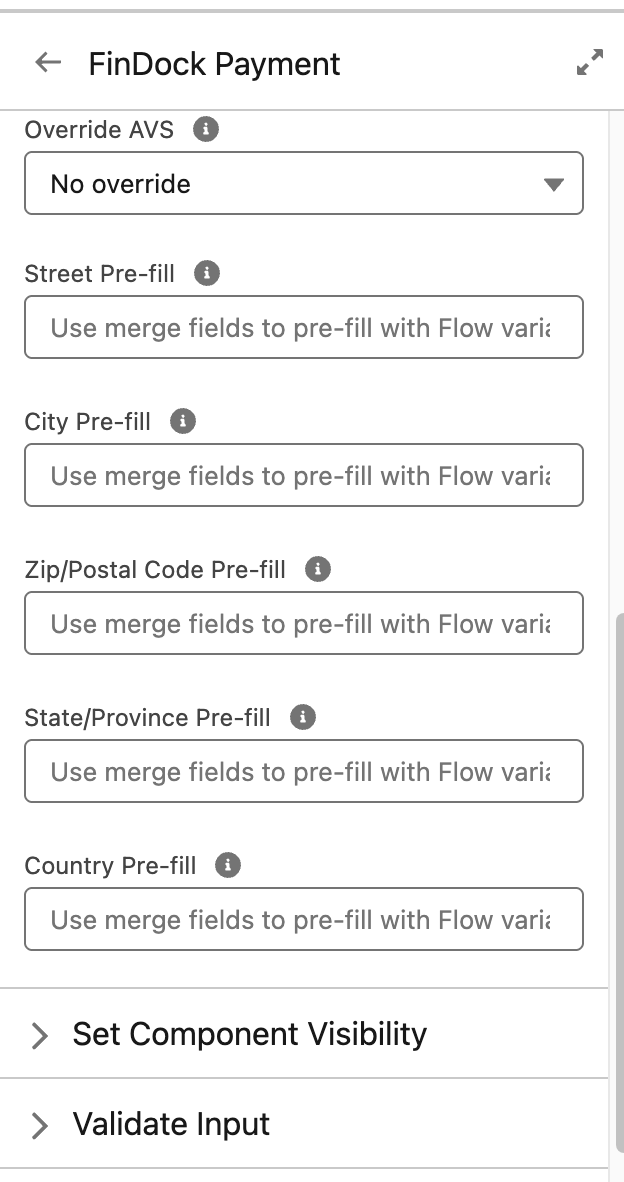Image resolution: width=624 pixels, height=1182 pixels.
Task: Click the back arrow to leave FinDock Payment
Action: tap(46, 62)
